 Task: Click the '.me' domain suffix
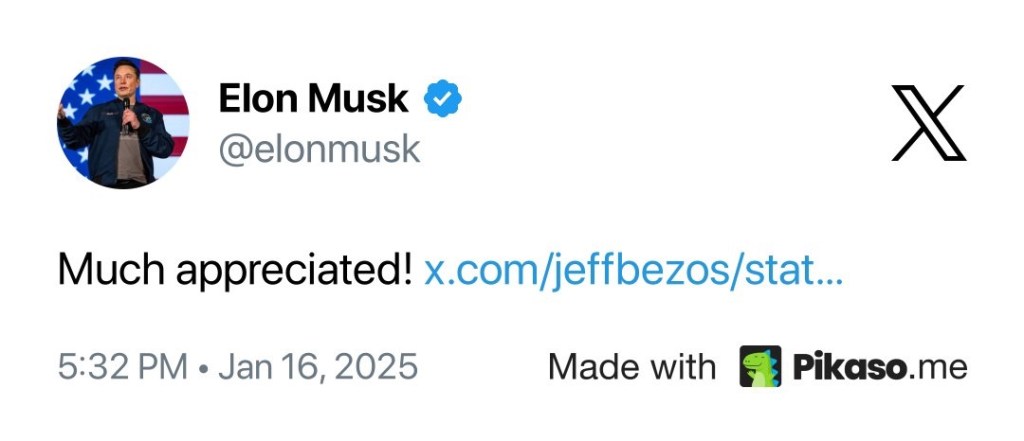[x=938, y=367]
